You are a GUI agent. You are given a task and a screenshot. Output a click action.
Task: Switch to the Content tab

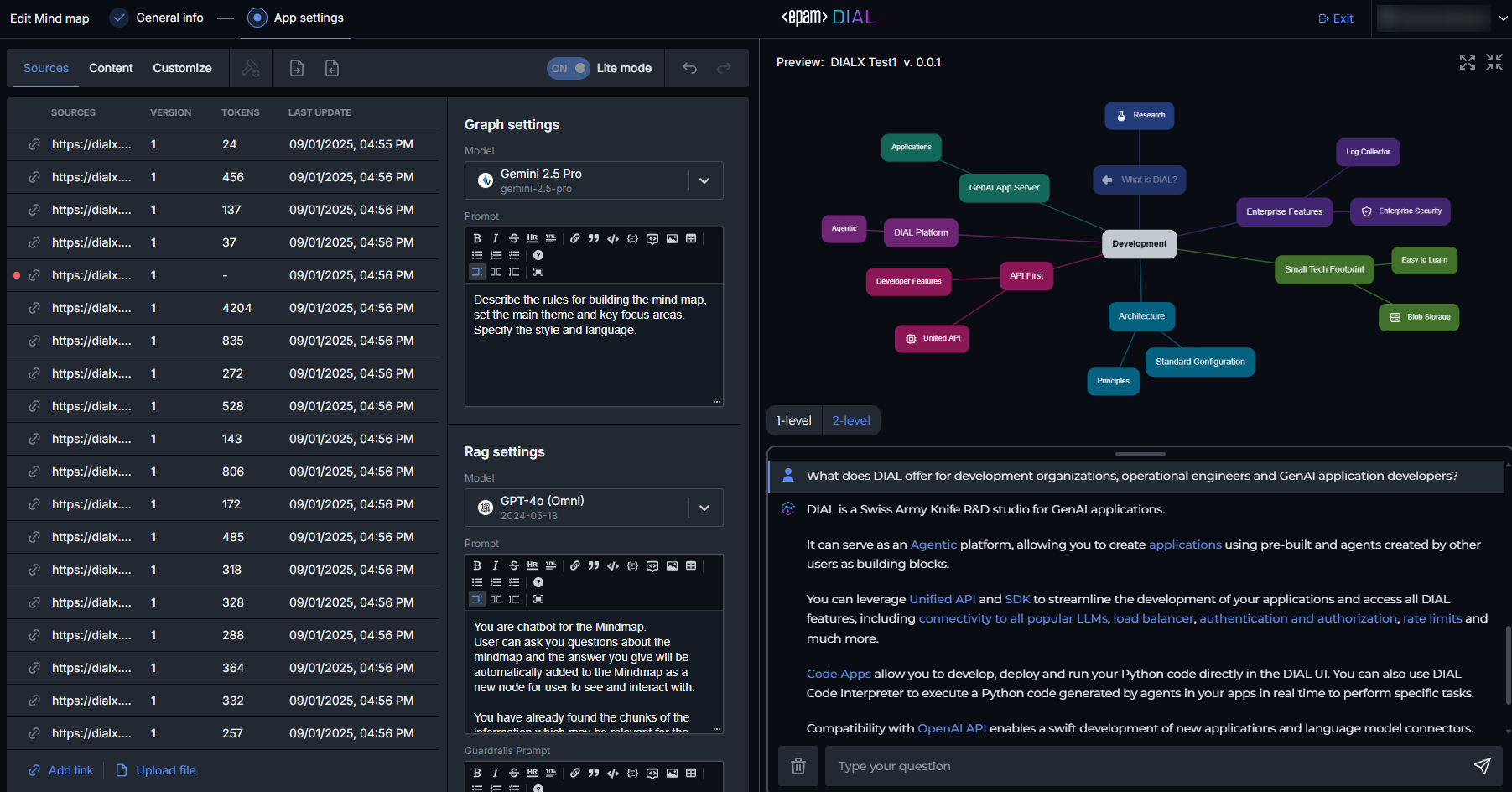coord(111,68)
